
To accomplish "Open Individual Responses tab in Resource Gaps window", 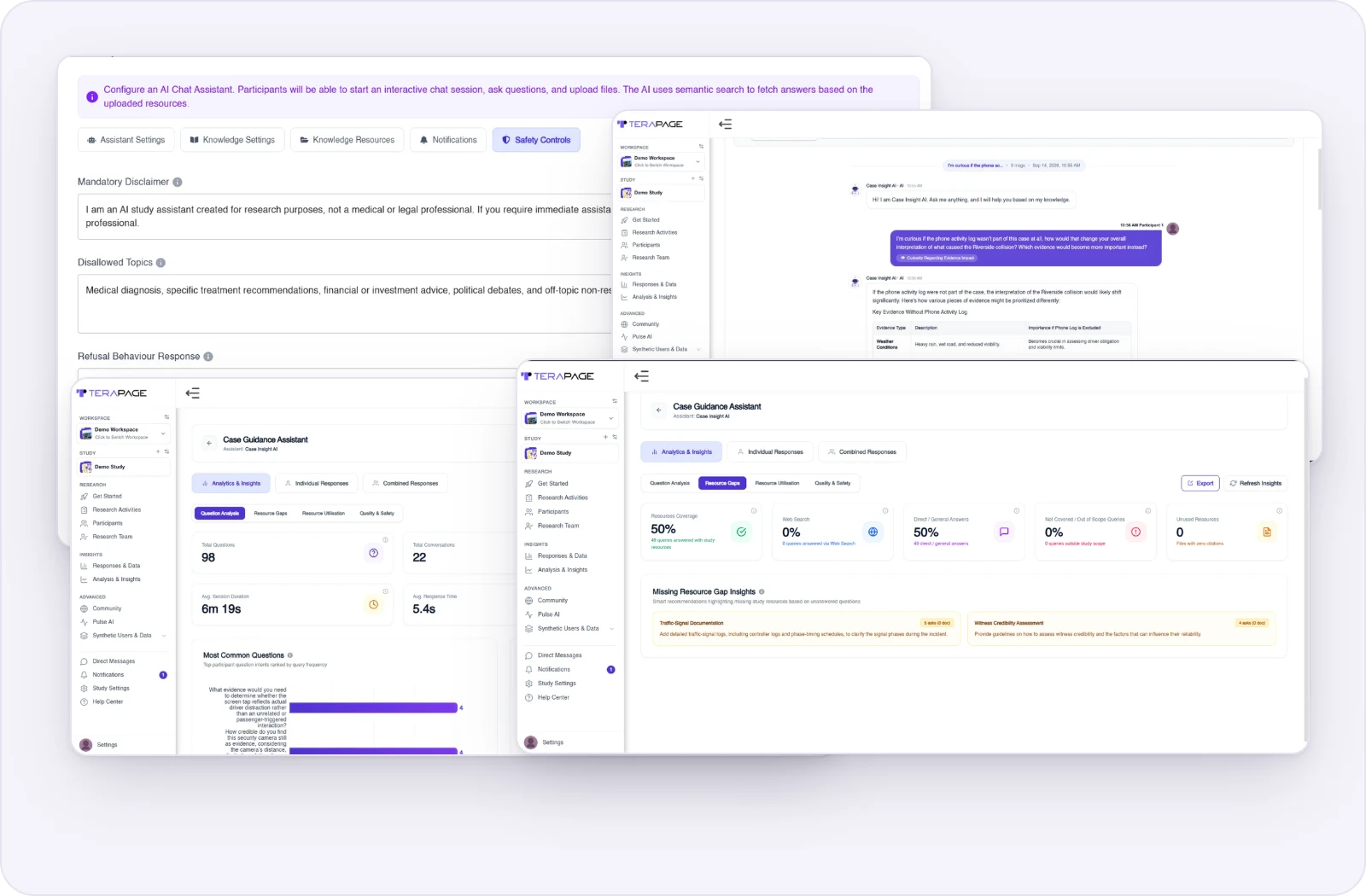I will pyautogui.click(x=769, y=451).
